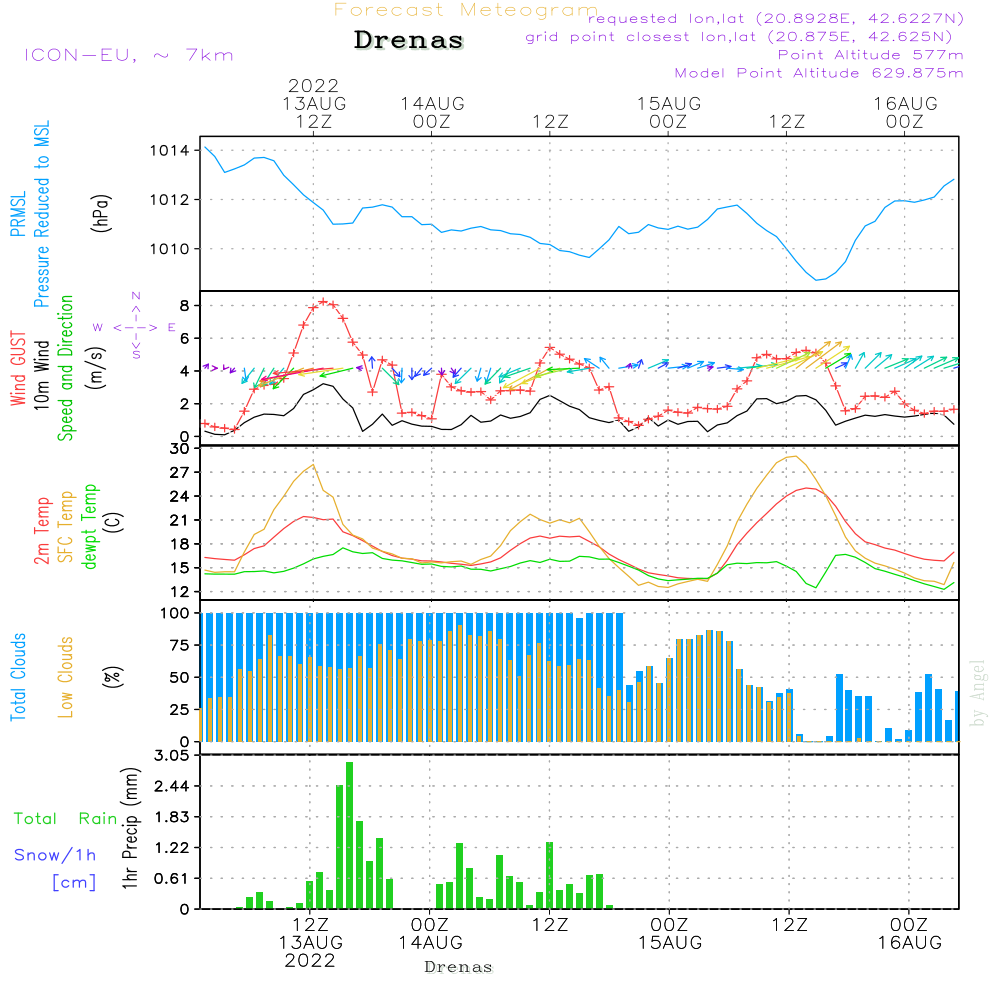Image resolution: width=1000 pixels, height=1000 pixels.
Task: Click the '1010' pressure axis value
Action: [x=170, y=249]
